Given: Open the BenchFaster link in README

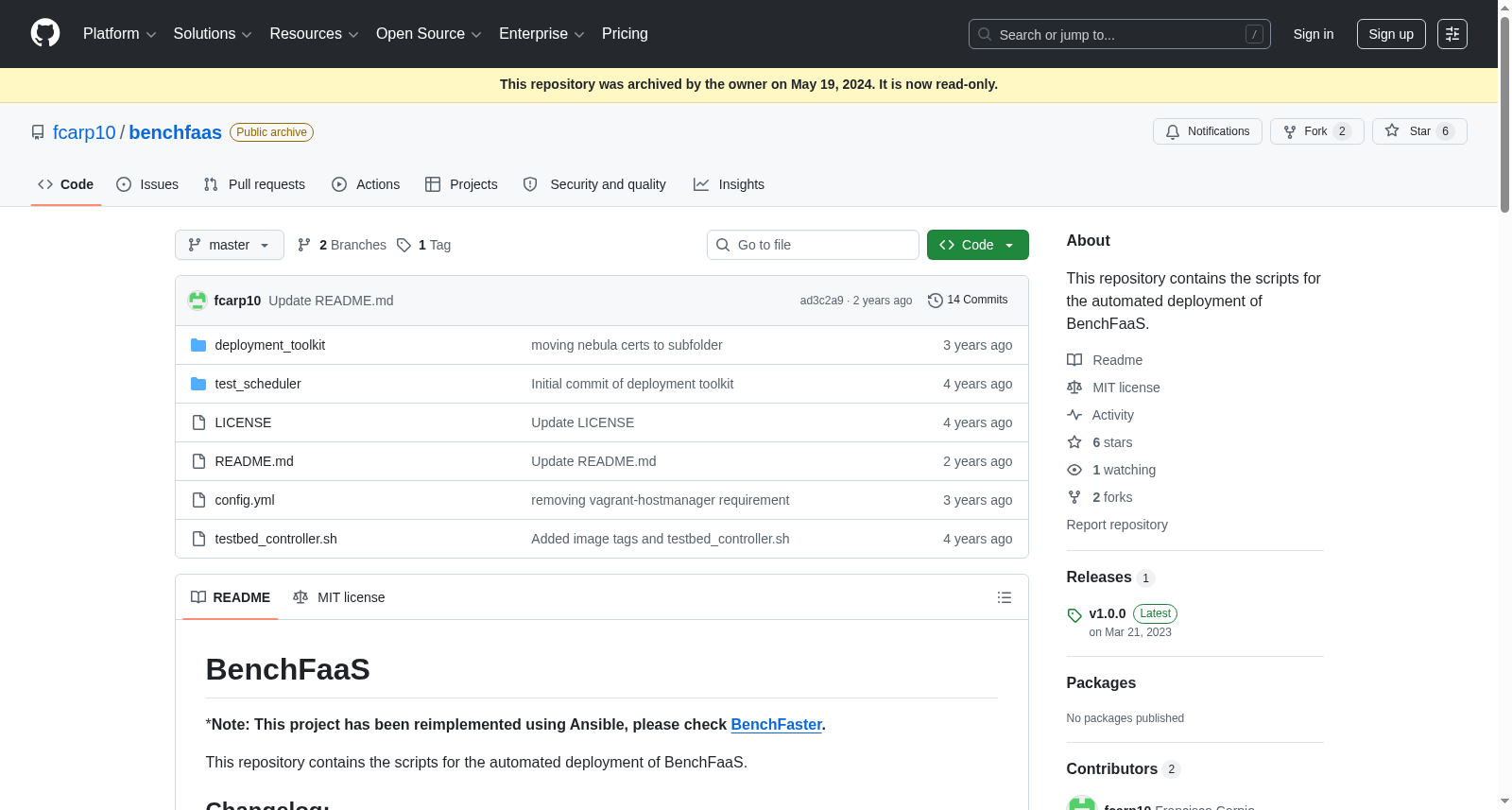Looking at the screenshot, I should pos(777,724).
